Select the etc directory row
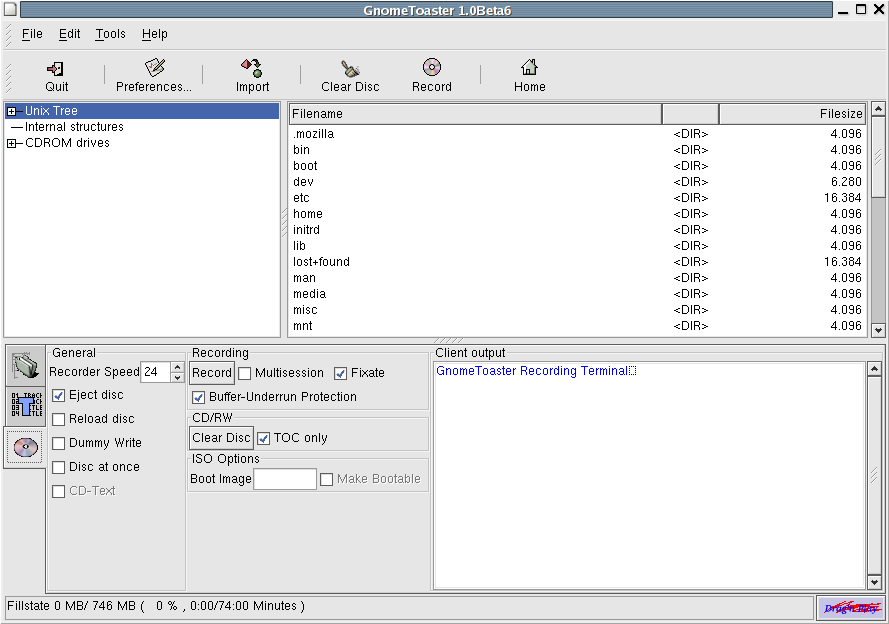 tap(577, 198)
